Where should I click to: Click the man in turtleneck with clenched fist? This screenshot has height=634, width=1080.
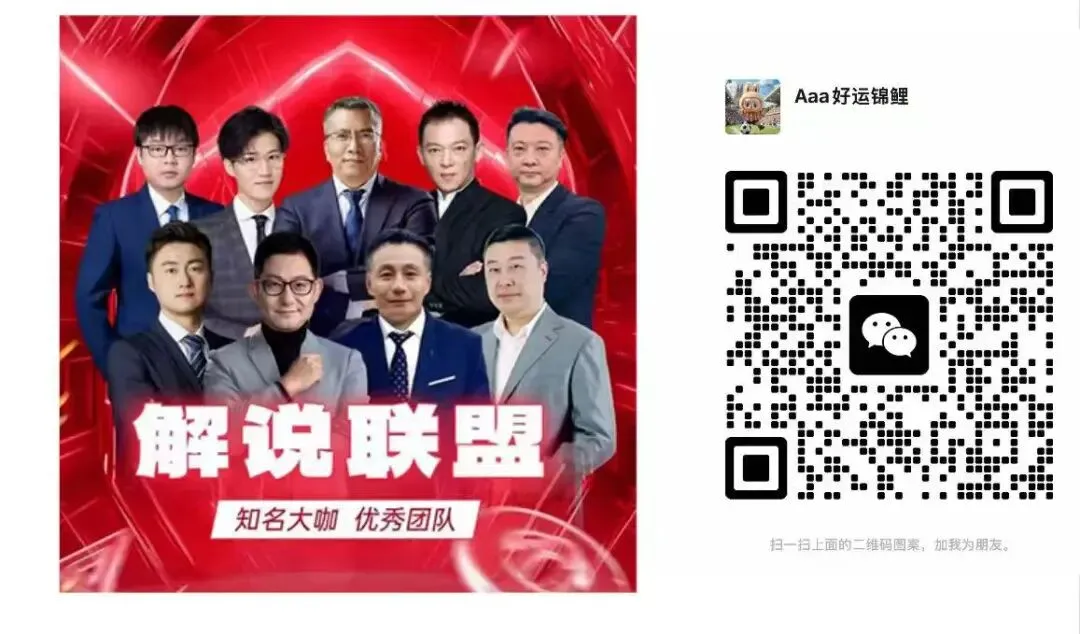tap(286, 324)
